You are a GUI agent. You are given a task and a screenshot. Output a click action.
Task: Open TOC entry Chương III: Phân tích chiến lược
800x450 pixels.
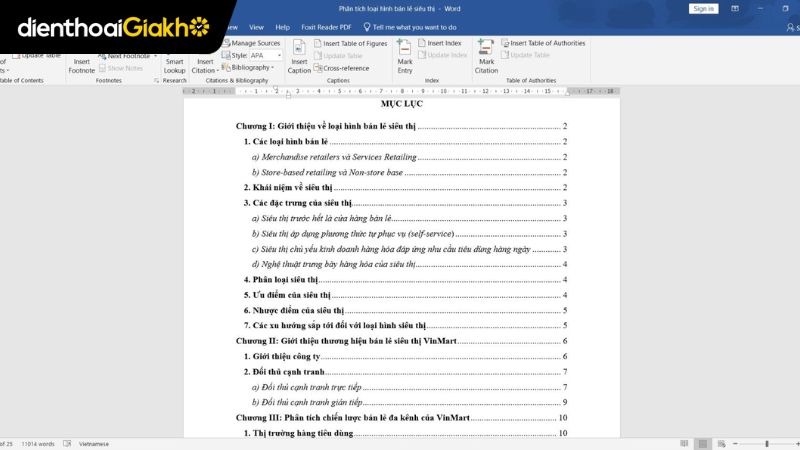pos(402,417)
